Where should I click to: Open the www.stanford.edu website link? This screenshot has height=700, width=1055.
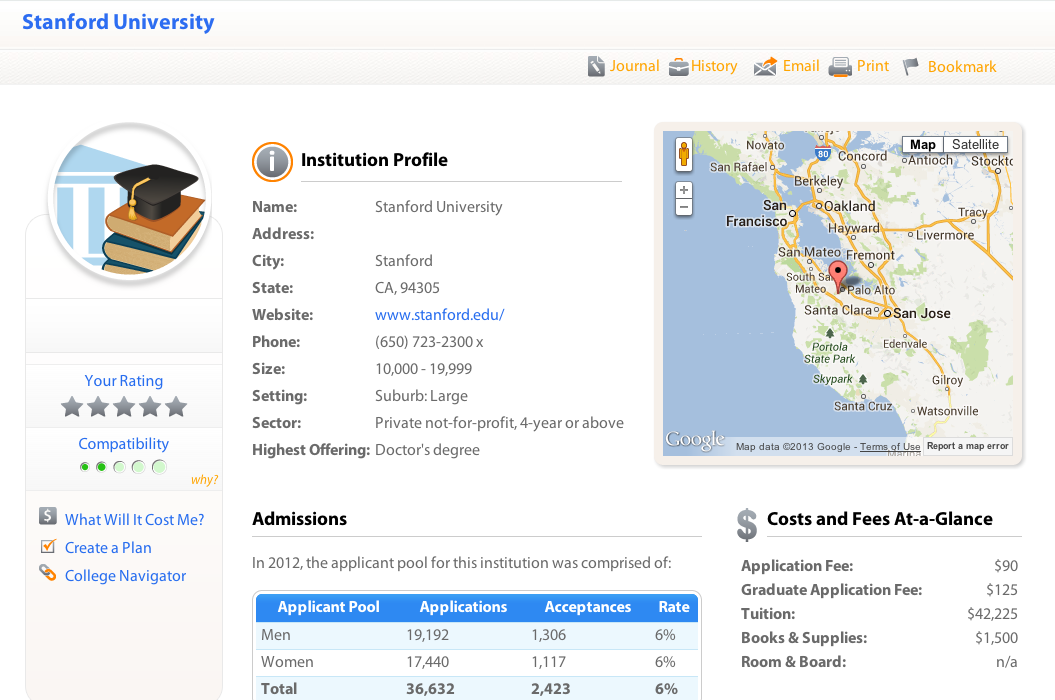click(439, 315)
